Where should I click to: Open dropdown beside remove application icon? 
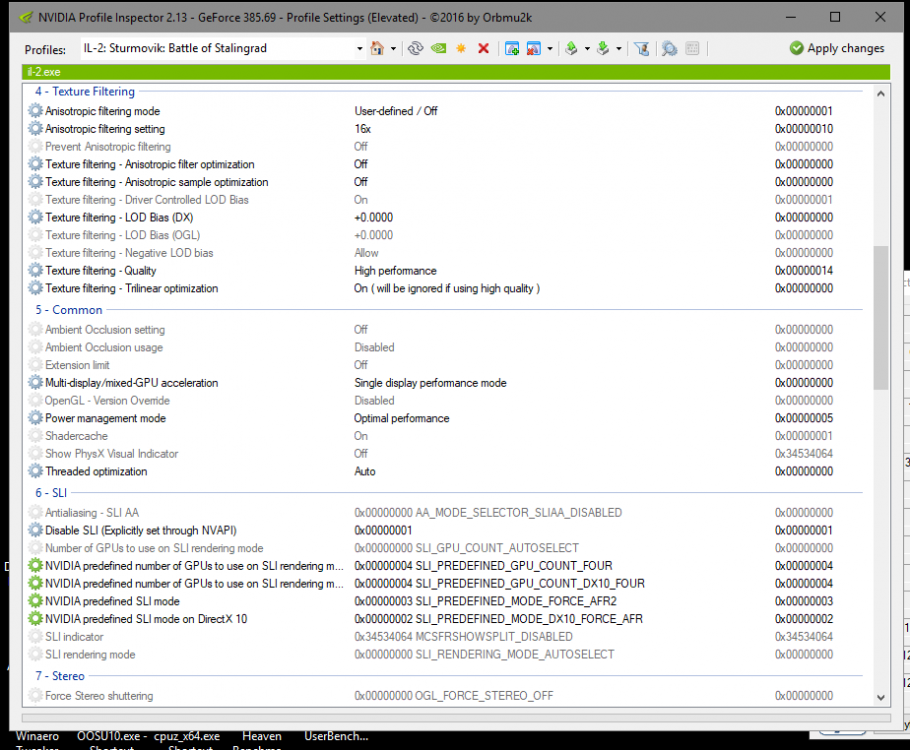pos(550,49)
